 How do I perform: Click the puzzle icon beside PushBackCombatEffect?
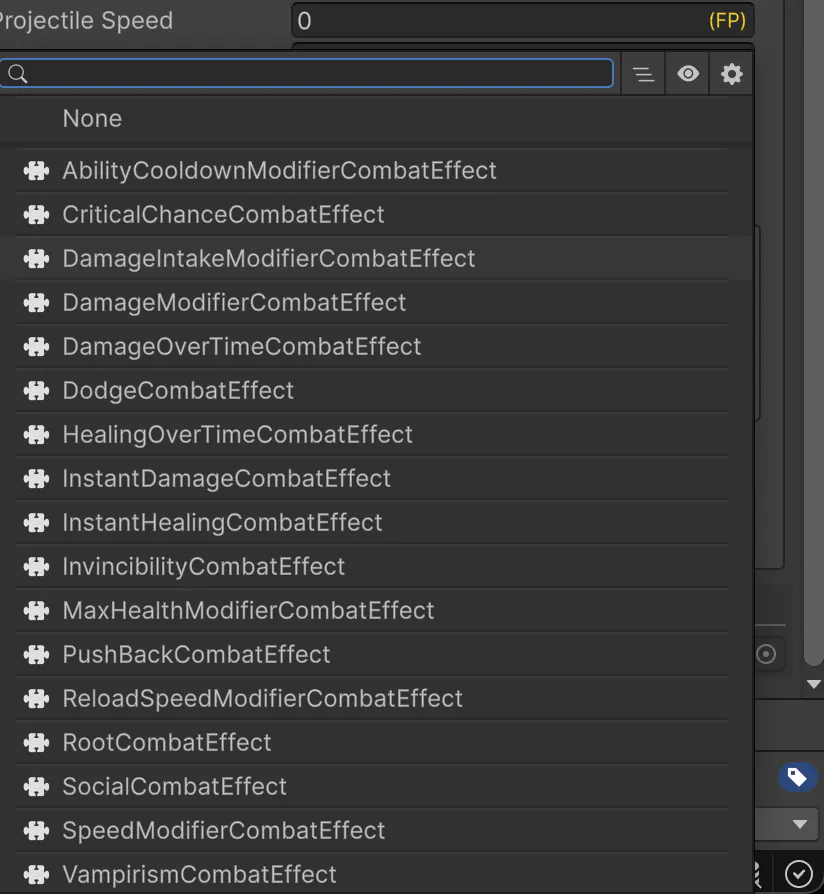click(36, 655)
